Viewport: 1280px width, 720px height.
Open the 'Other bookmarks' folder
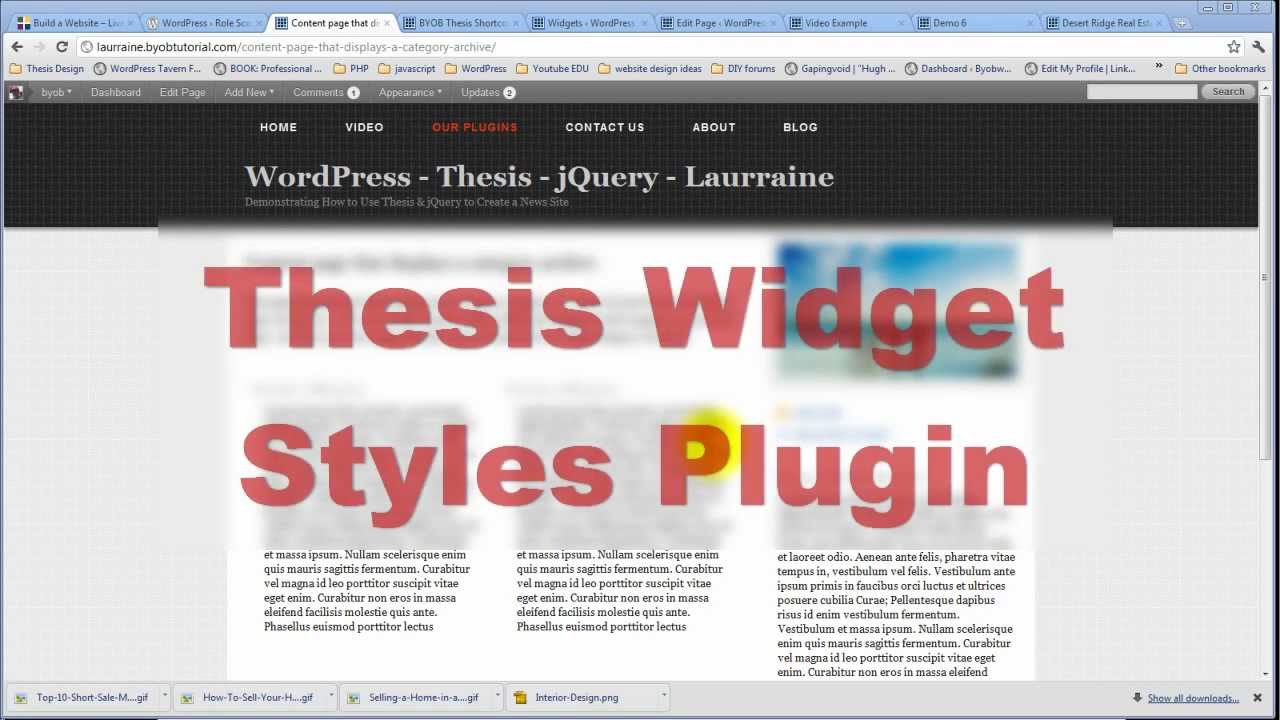point(1220,69)
